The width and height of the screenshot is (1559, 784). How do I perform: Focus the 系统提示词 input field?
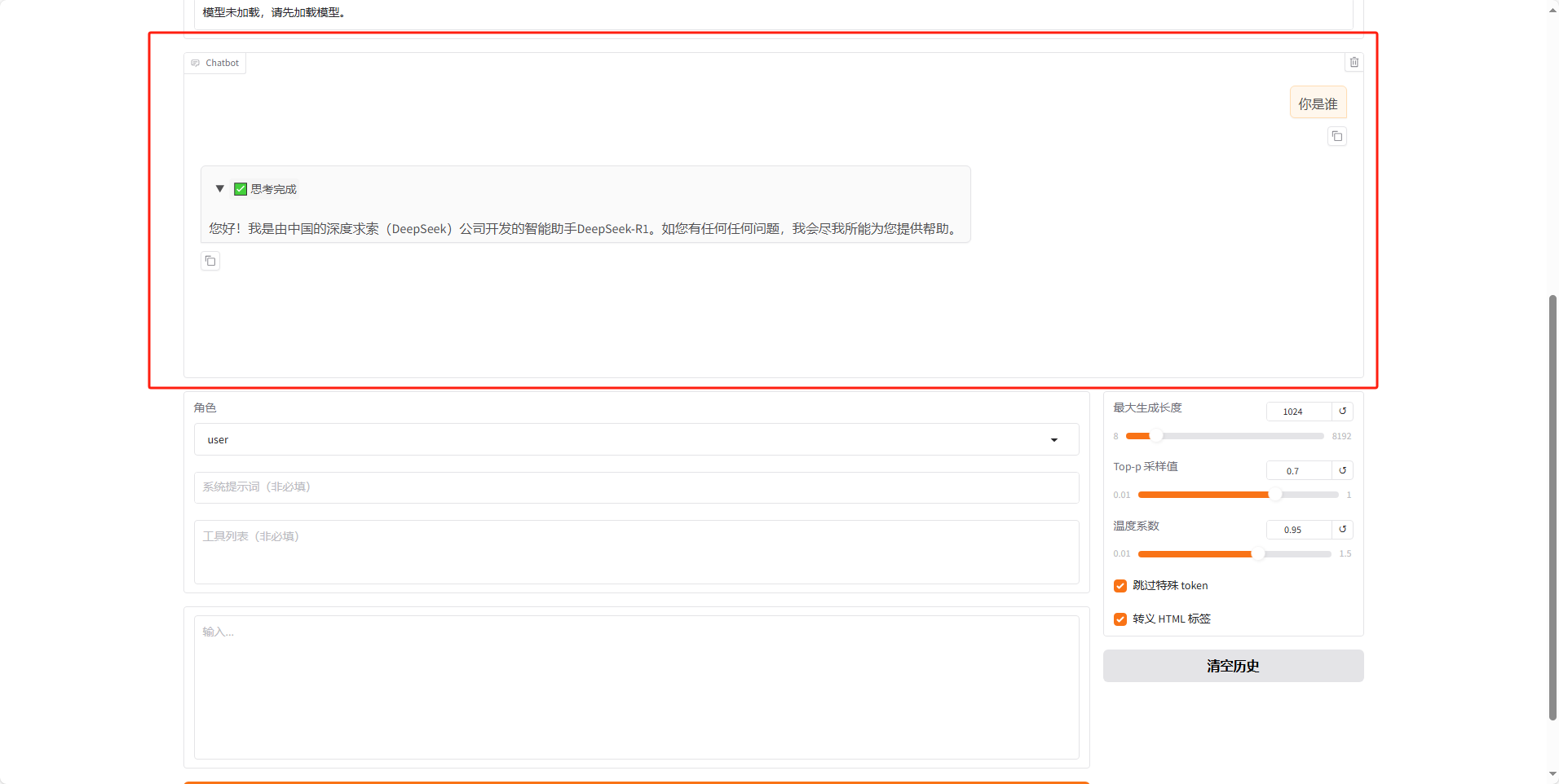coord(636,487)
